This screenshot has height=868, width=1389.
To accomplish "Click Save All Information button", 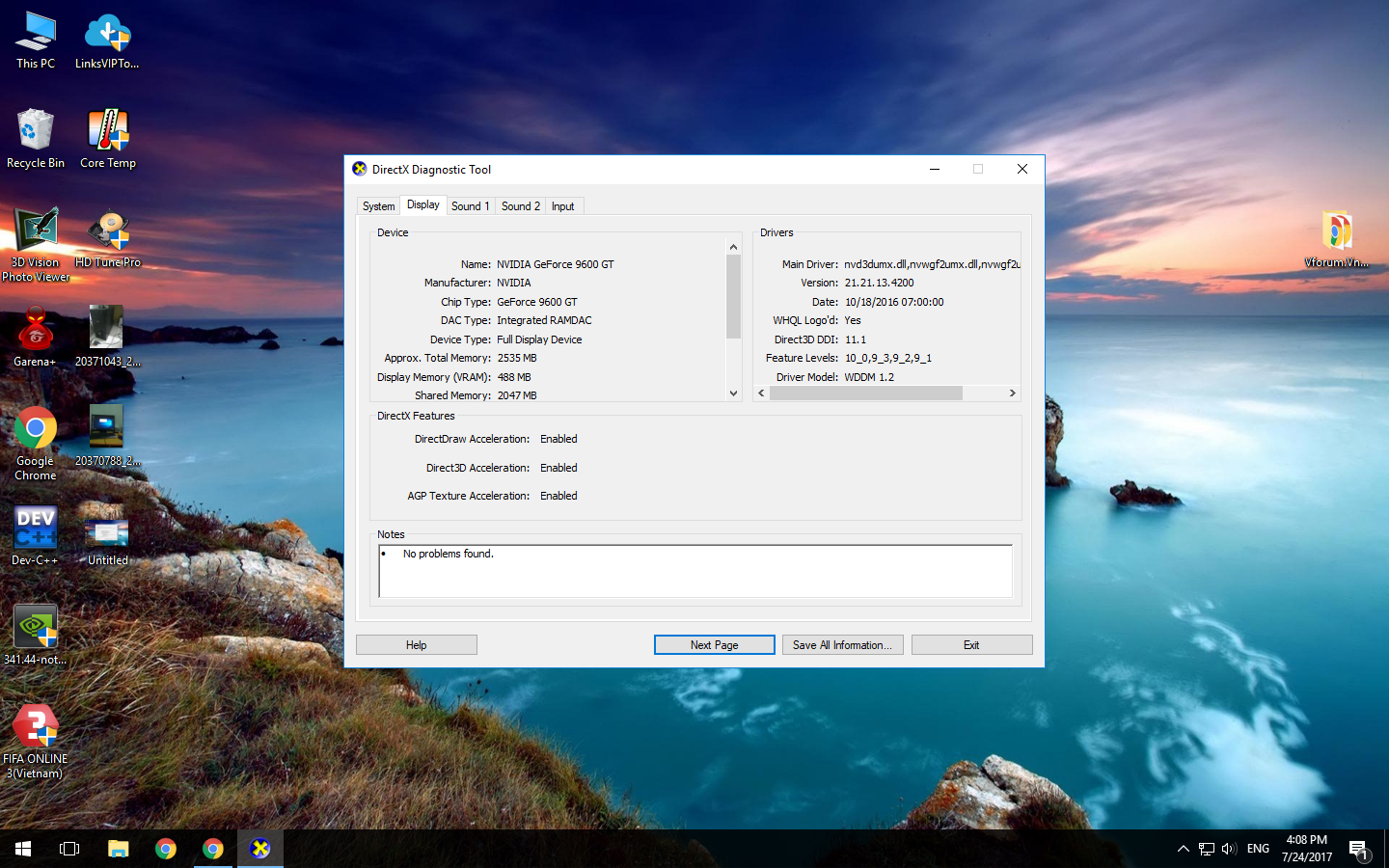I will [x=842, y=645].
